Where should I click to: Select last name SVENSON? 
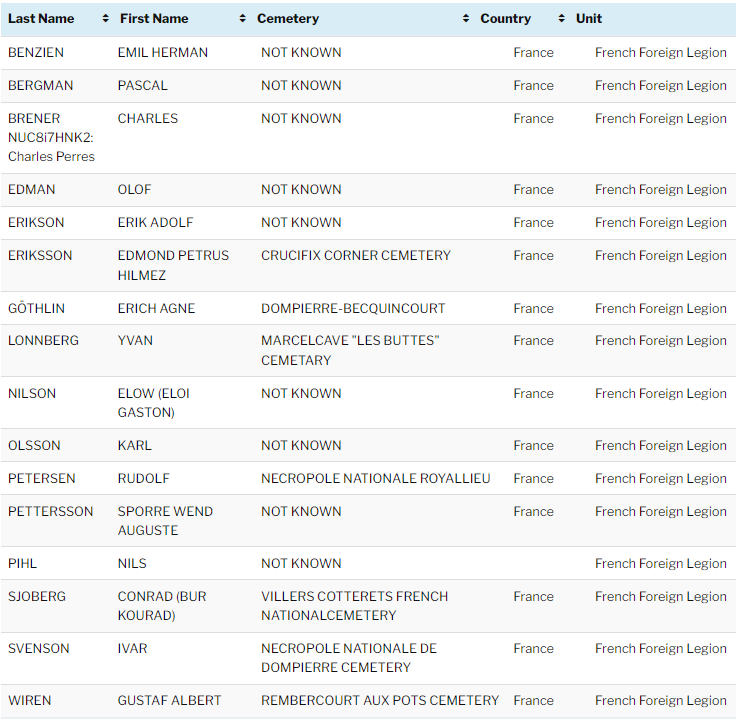click(x=38, y=648)
